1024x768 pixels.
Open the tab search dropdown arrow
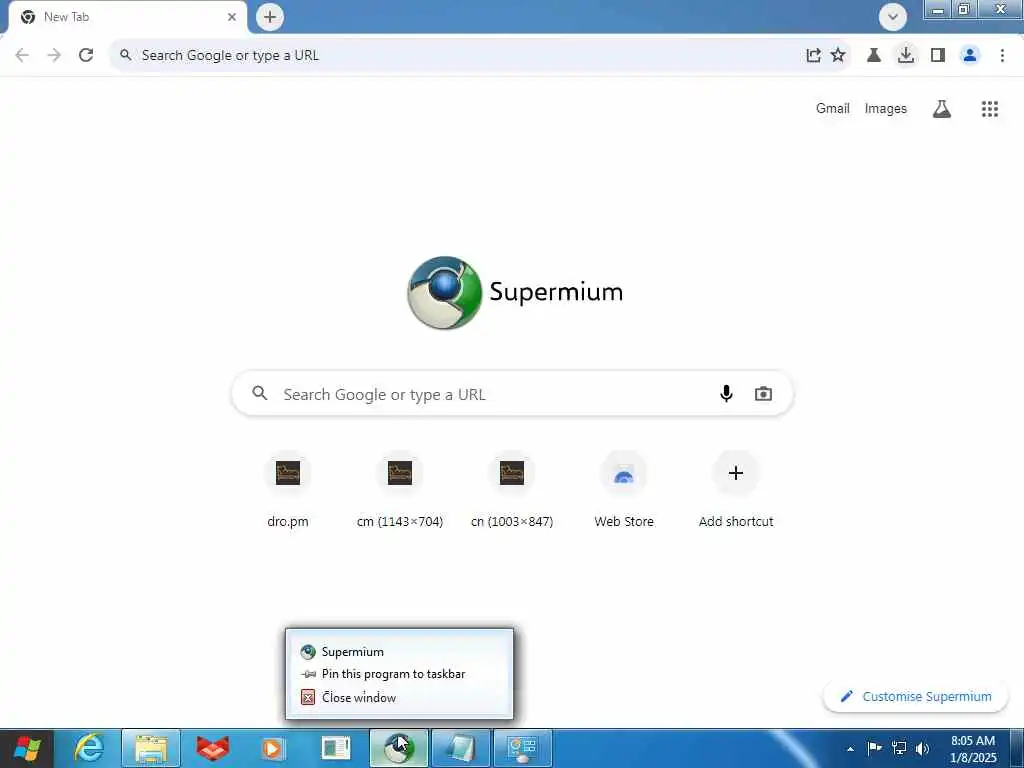click(x=893, y=17)
